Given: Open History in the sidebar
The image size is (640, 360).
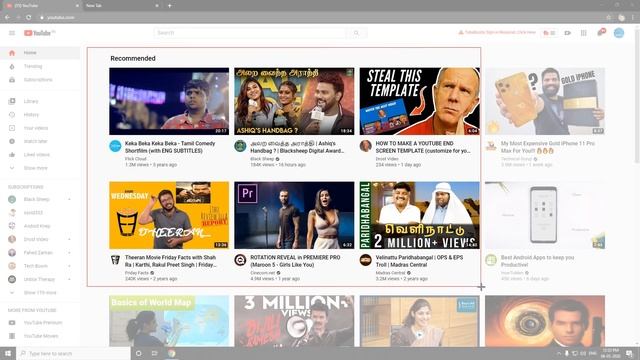Looking at the screenshot, I should click(x=40, y=115).
